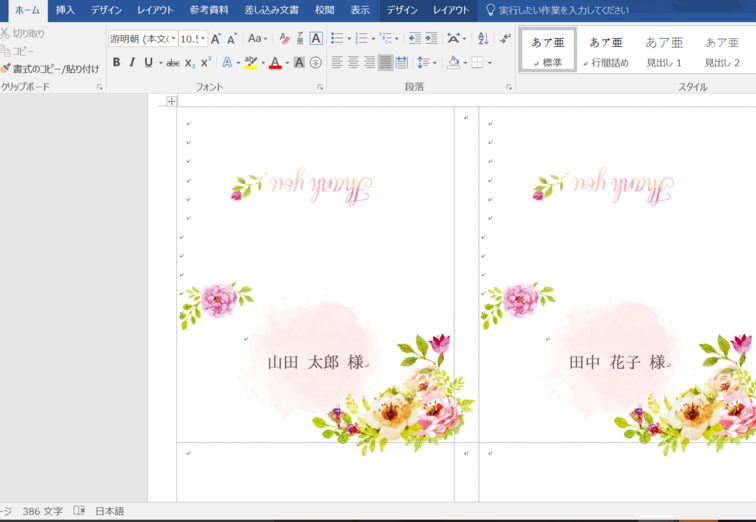
Task: Open the 差し込み文書 tab
Action: point(271,10)
